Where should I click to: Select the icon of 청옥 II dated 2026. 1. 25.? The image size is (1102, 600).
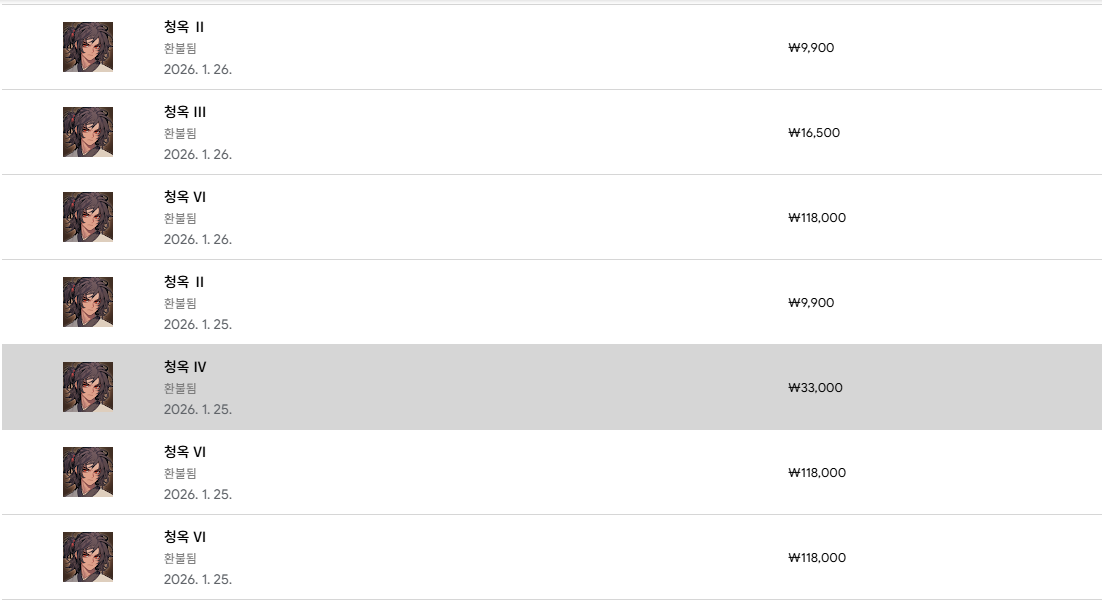pos(88,302)
